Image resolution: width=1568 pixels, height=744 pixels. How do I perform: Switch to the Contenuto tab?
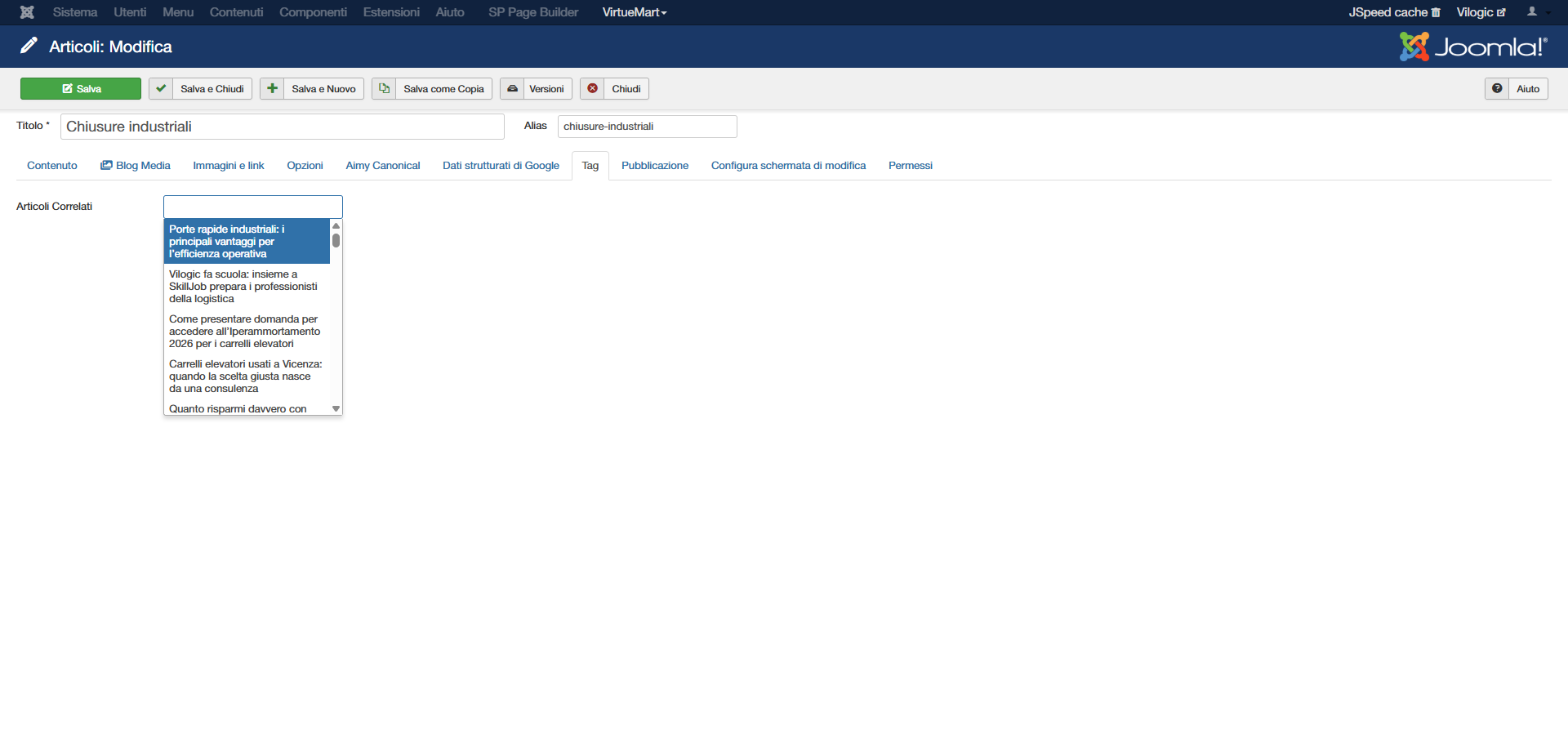click(52, 166)
